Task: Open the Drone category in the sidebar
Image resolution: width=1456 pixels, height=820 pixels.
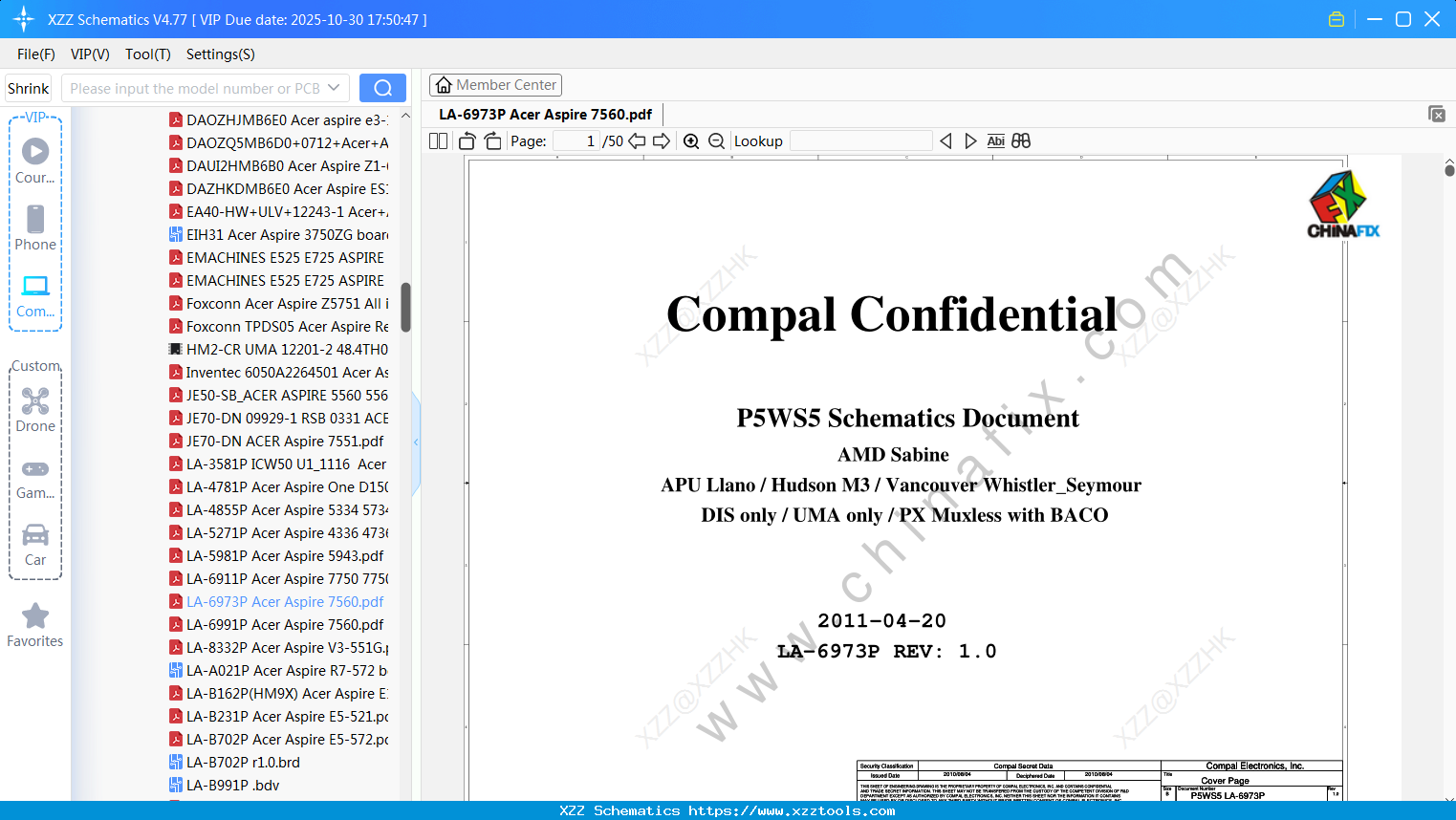Action: [x=35, y=409]
